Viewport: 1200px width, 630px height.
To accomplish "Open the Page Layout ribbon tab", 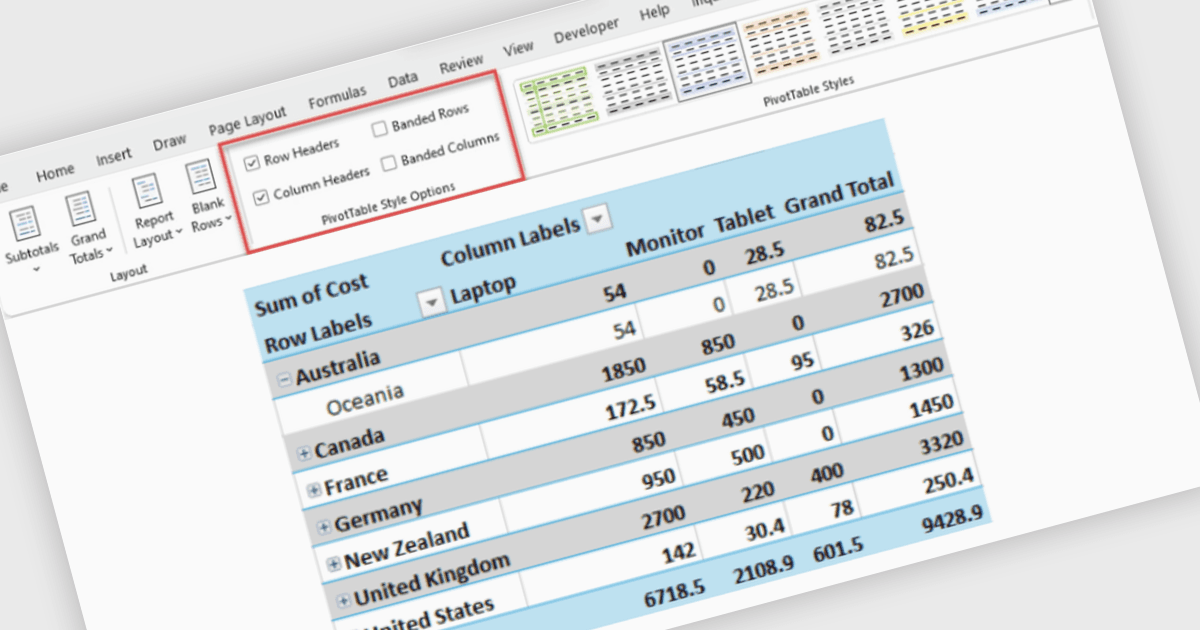I will tap(247, 121).
